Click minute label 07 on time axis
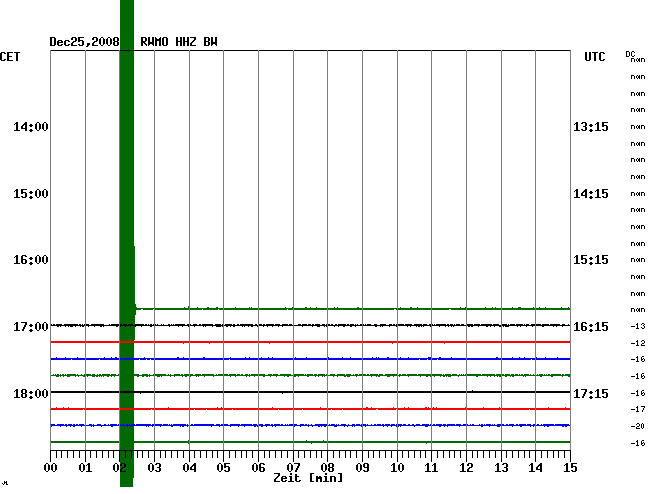650x494 pixels. pos(293,468)
